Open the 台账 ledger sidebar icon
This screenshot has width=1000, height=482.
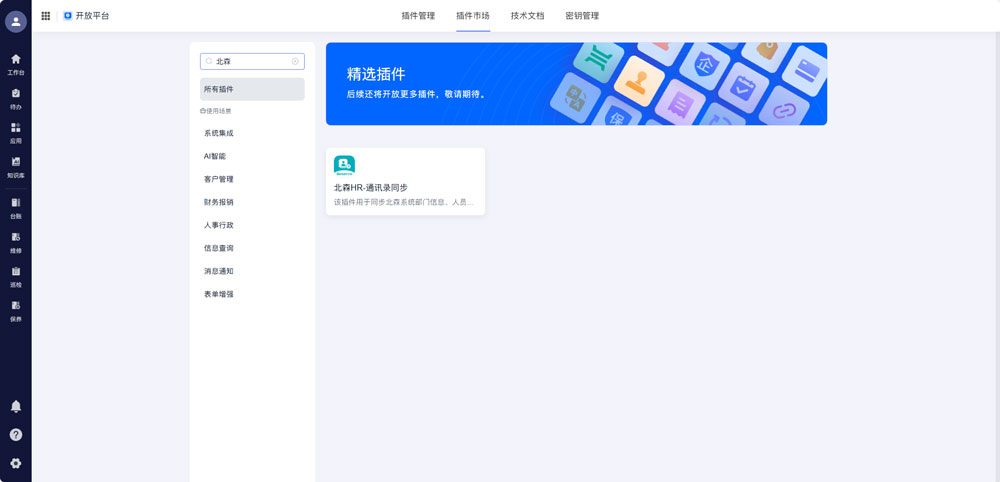[15, 207]
